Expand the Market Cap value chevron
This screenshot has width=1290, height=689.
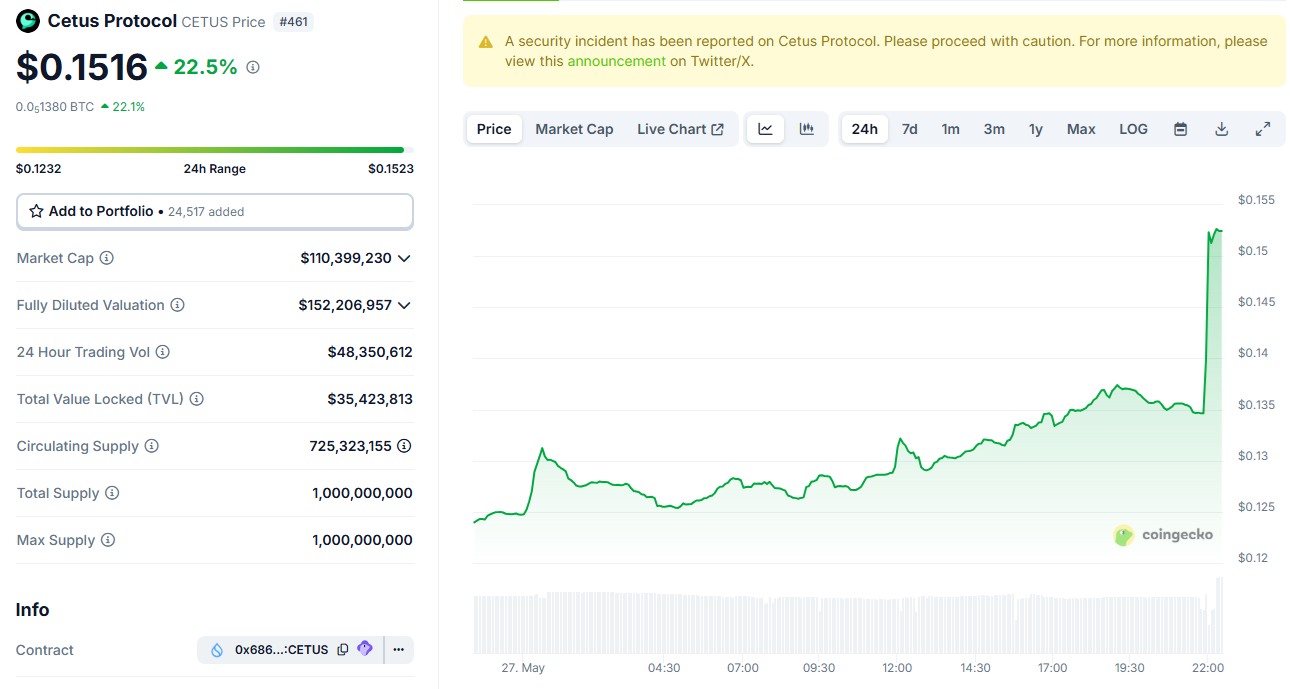click(404, 258)
